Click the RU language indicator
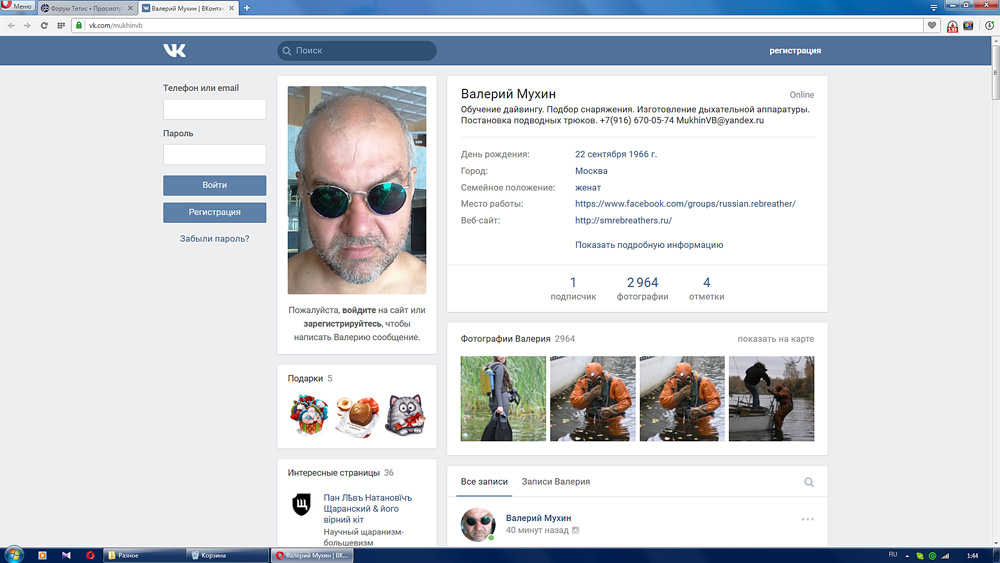Screen dimensions: 1000x563 point(892,555)
